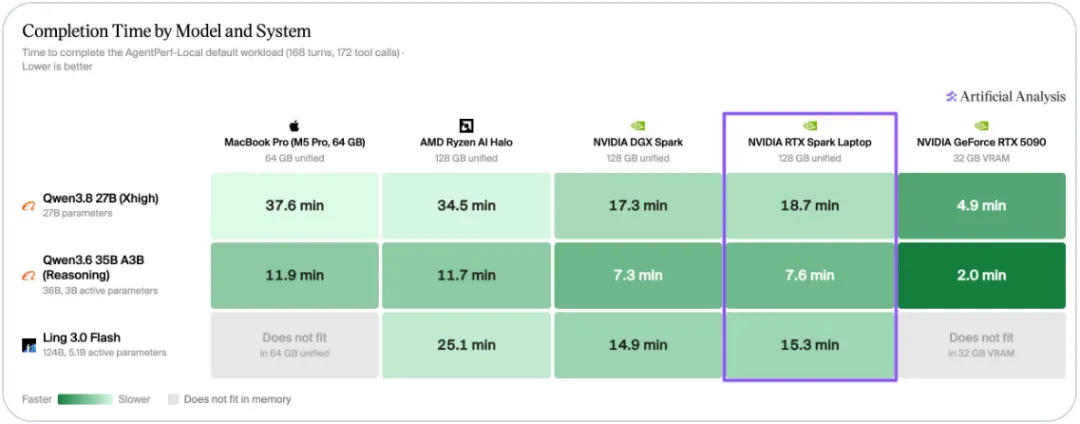The height and width of the screenshot is (424, 1080).
Task: Select the 37.6 min MacBook Pro cell
Action: coord(295,205)
